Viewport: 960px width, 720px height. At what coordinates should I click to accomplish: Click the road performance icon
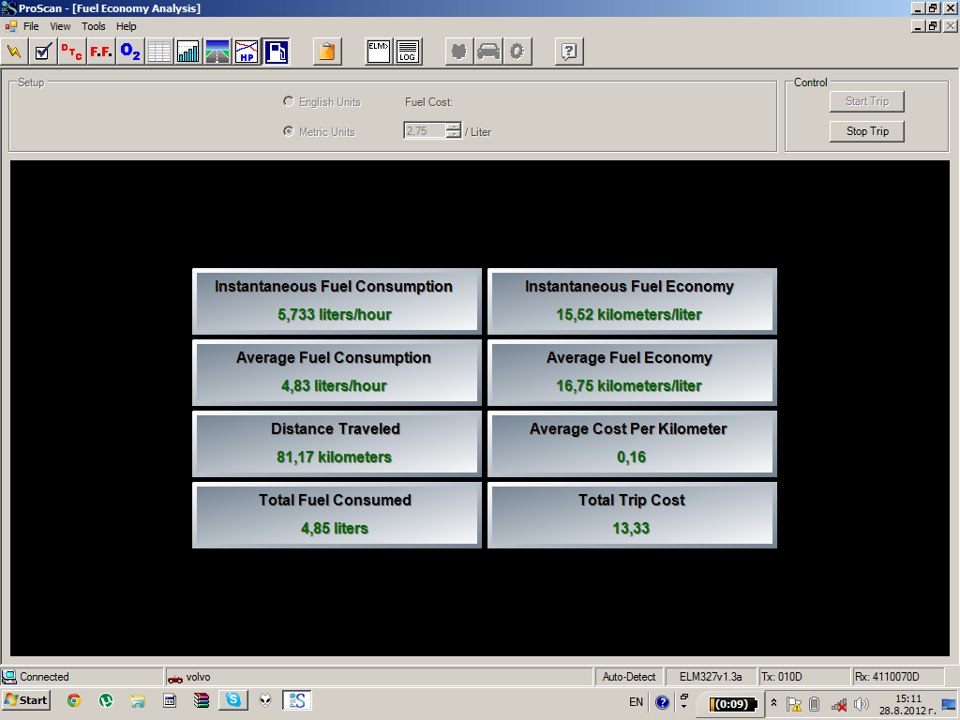217,51
